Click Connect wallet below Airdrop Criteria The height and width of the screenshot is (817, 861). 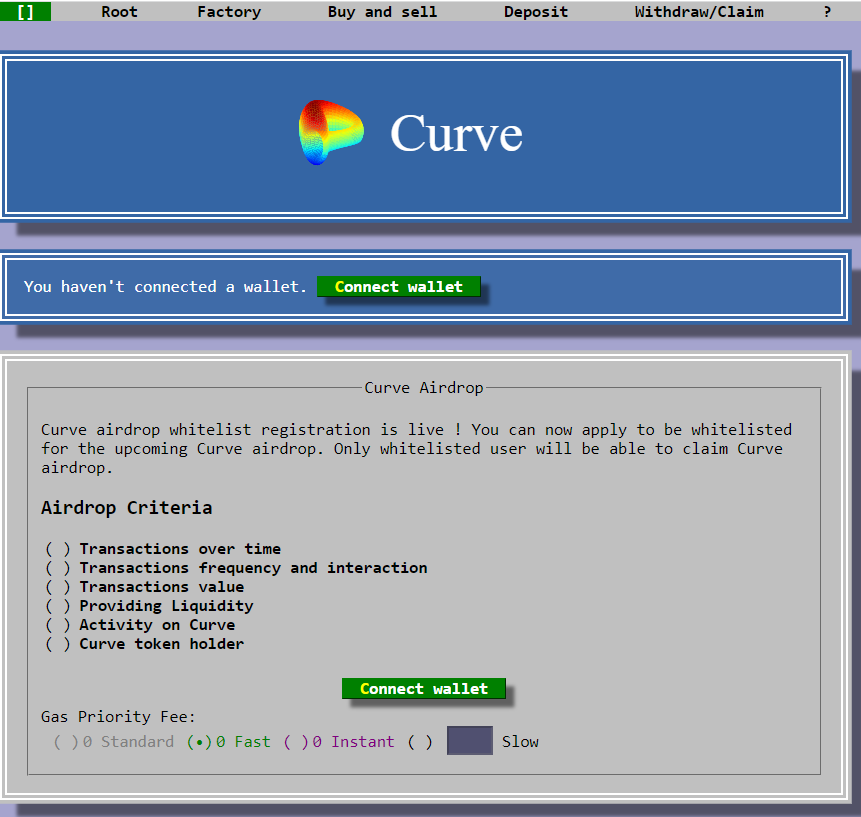click(423, 689)
